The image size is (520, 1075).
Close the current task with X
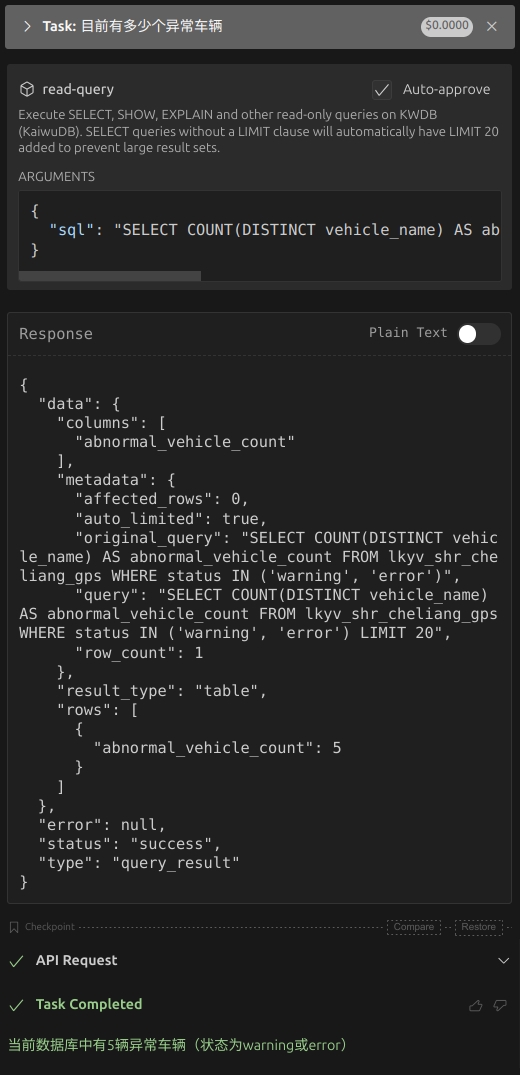coord(491,26)
